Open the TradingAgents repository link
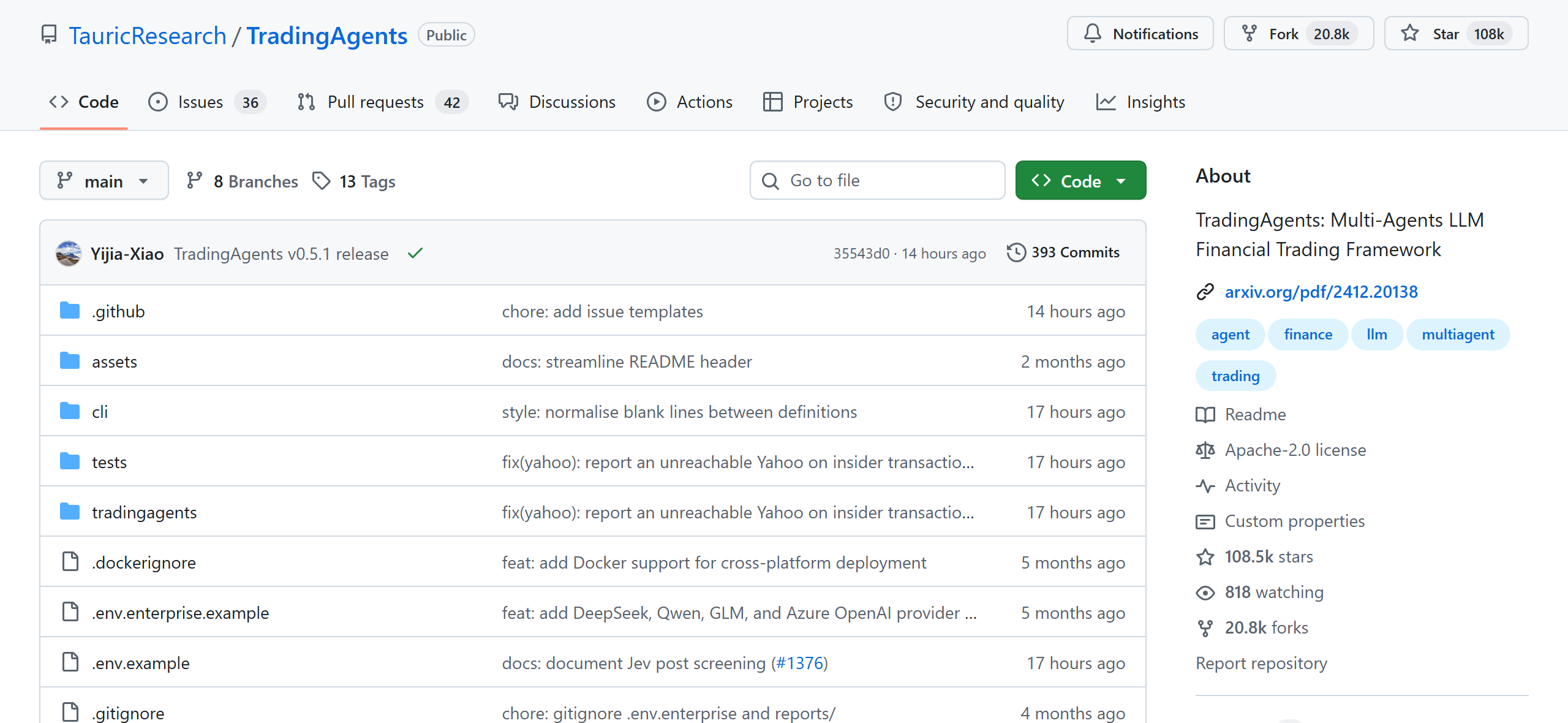 327,36
